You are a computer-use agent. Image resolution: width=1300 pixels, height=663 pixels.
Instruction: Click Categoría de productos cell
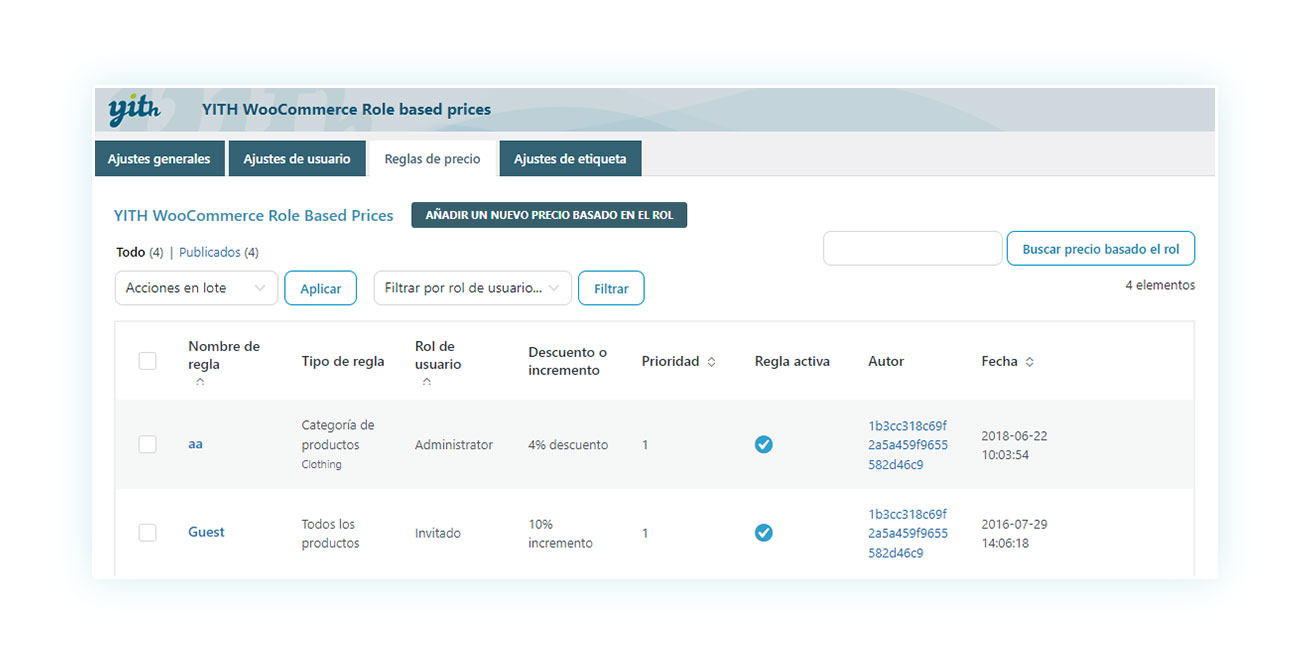pyautogui.click(x=338, y=435)
